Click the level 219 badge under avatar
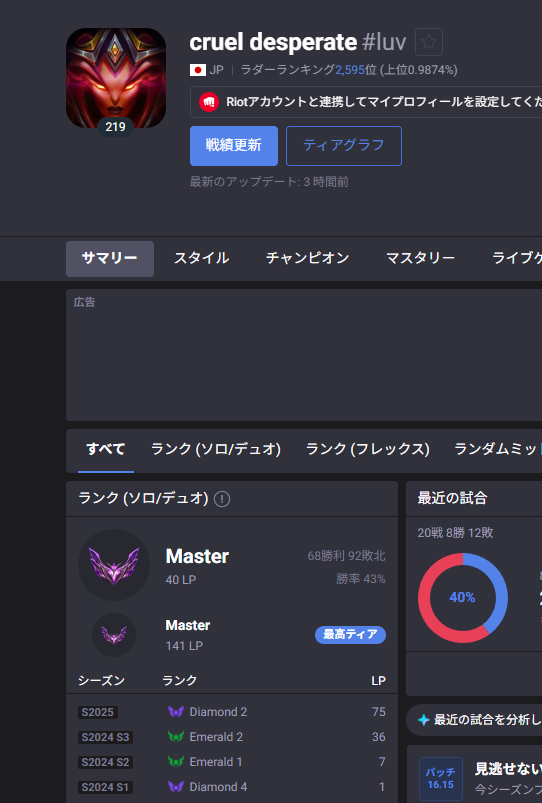The height and width of the screenshot is (803, 542). (115, 126)
